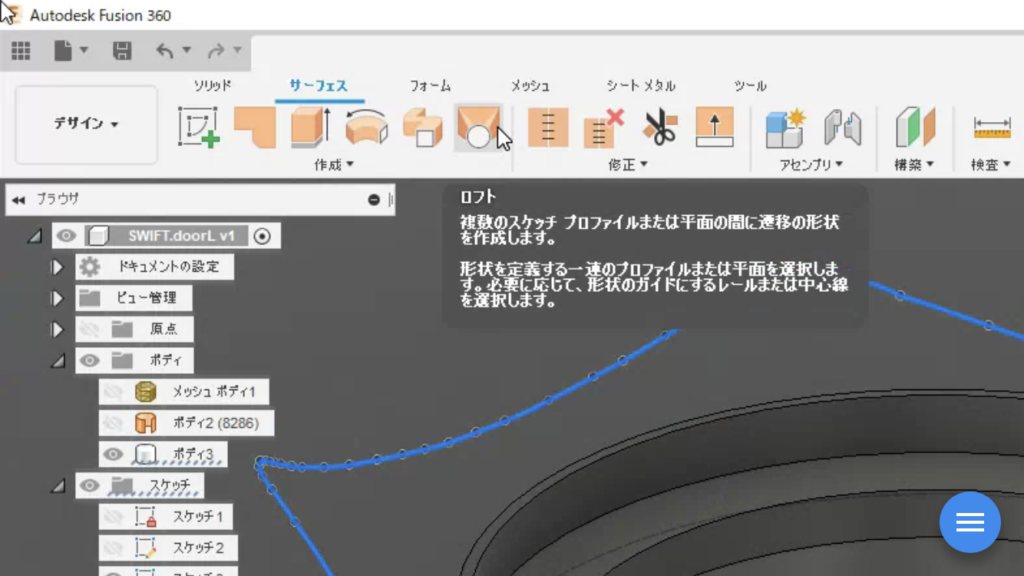The width and height of the screenshot is (1024, 576).
Task: Collapse the SWIFT.doorL v1 root node
Action: [35, 236]
